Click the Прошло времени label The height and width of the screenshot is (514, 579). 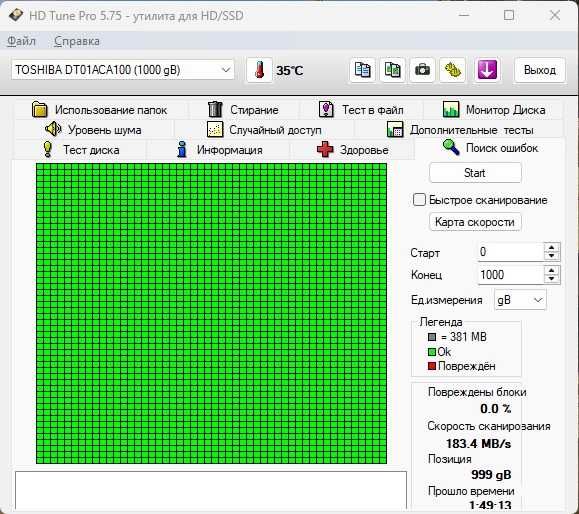click(x=471, y=491)
